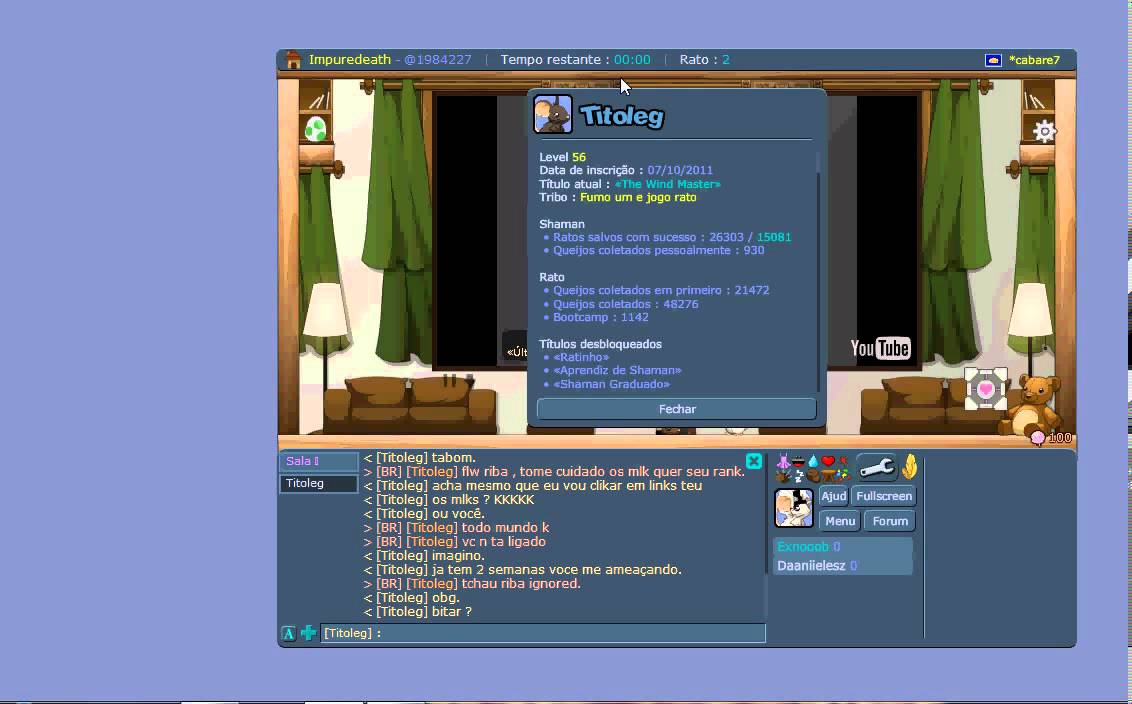1132x704 pixels.
Task: Click registration date 07/10/2011
Action: click(x=680, y=170)
